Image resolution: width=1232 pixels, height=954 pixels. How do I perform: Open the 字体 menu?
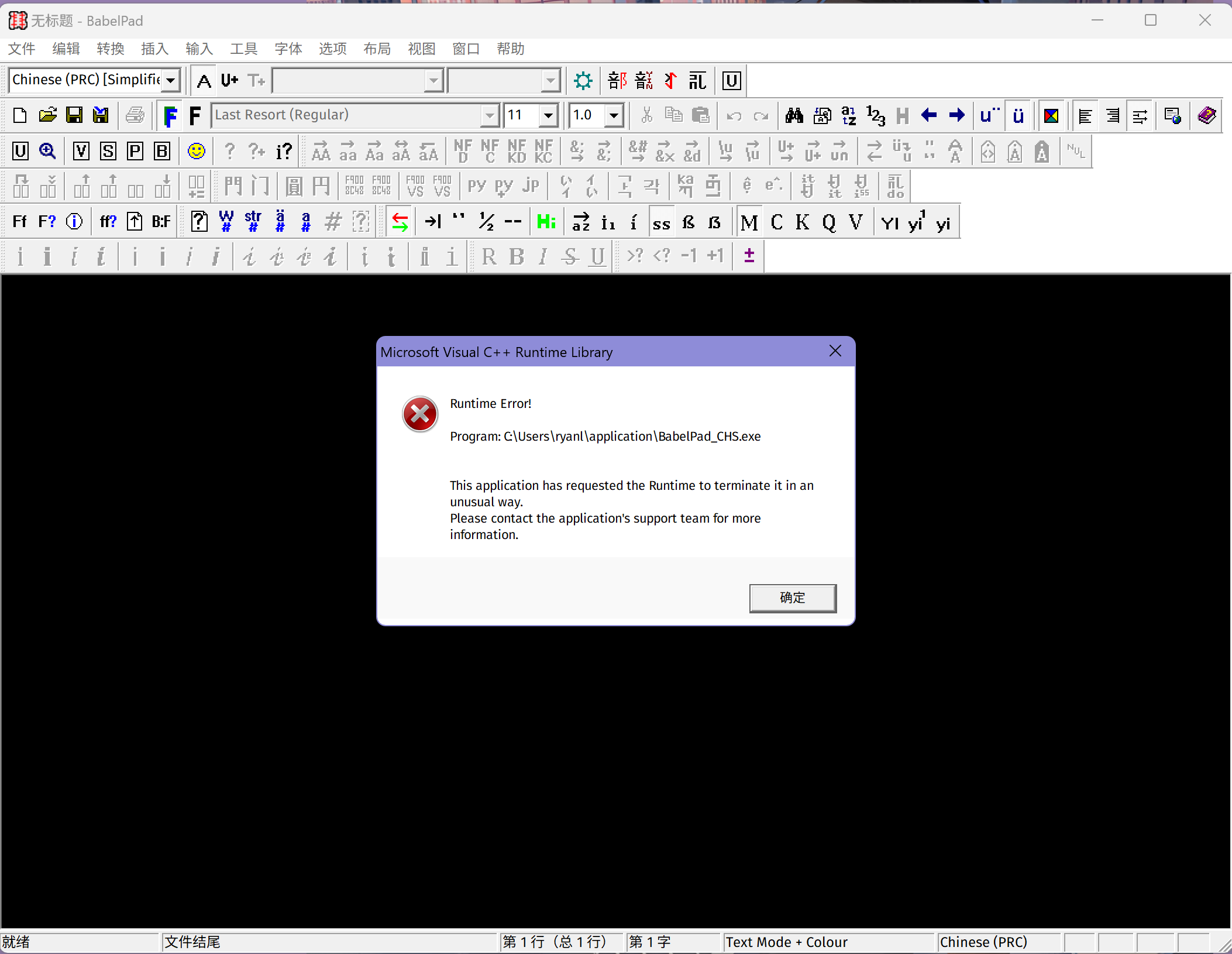point(288,49)
